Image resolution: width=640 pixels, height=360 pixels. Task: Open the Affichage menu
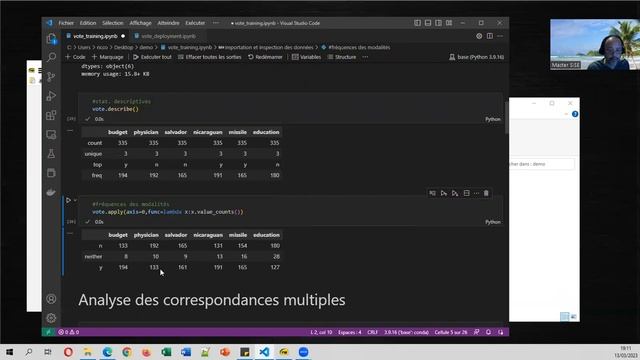(140, 23)
